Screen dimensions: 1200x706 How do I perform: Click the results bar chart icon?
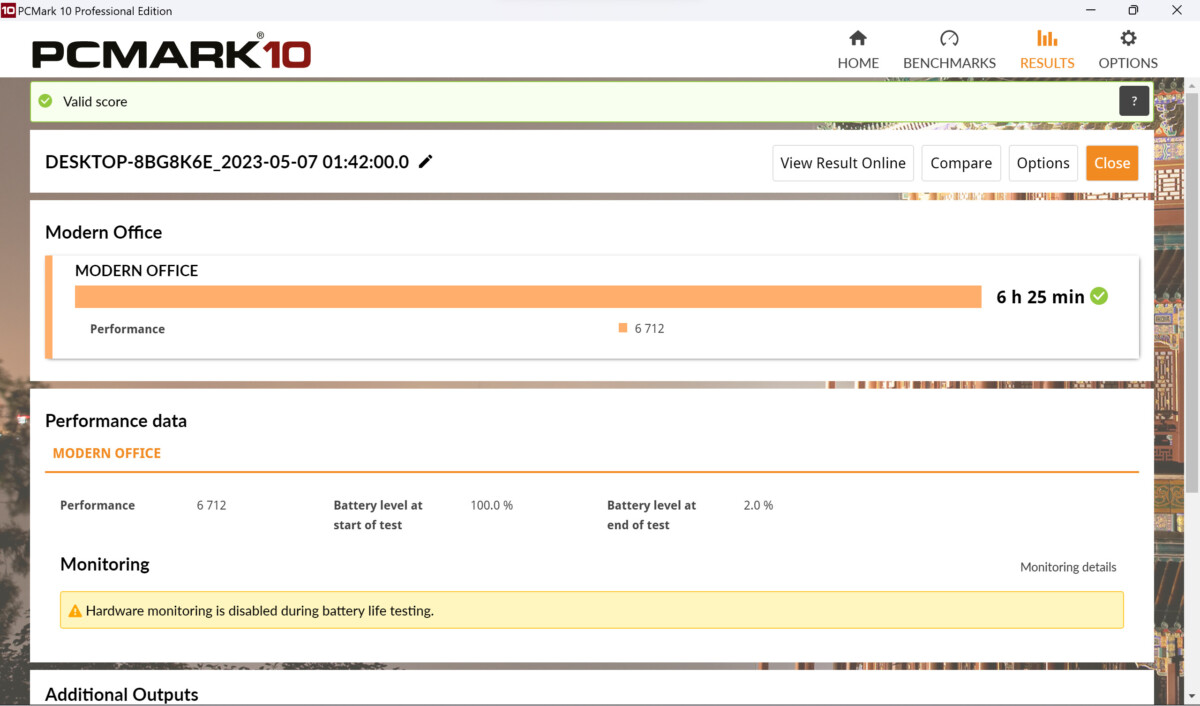click(x=1047, y=38)
